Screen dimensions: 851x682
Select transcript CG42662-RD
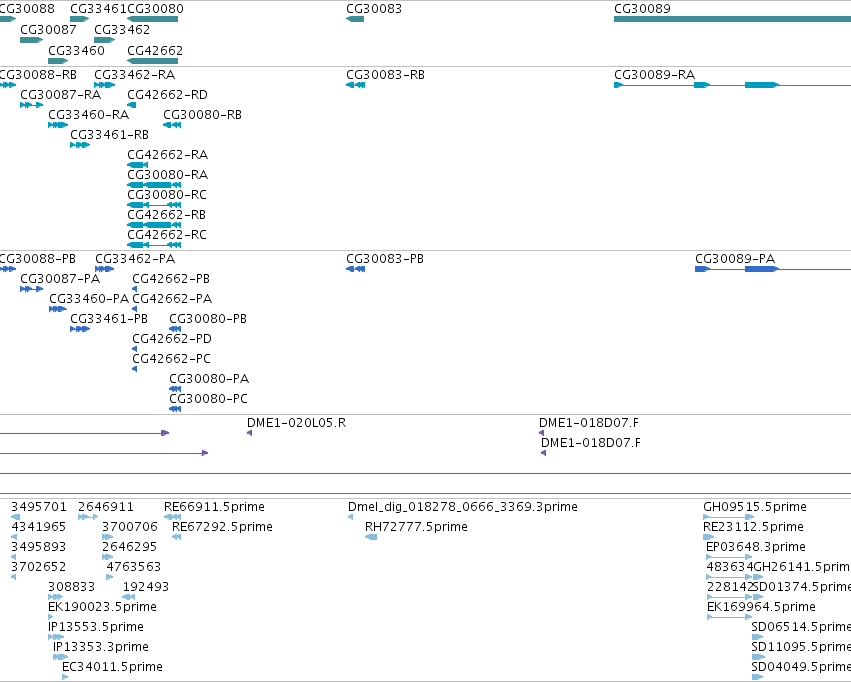point(131,105)
